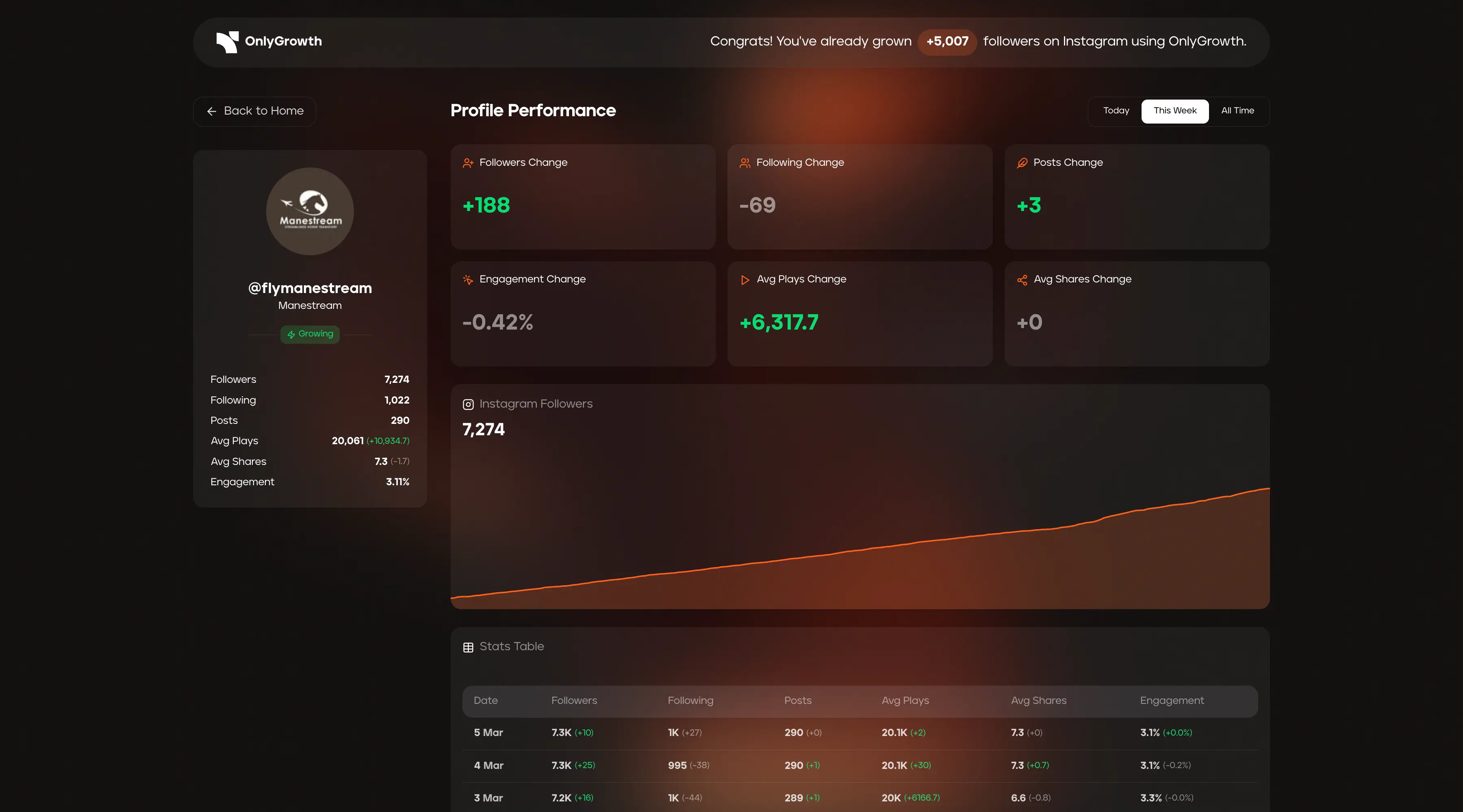Click the Growing status badge

point(310,334)
